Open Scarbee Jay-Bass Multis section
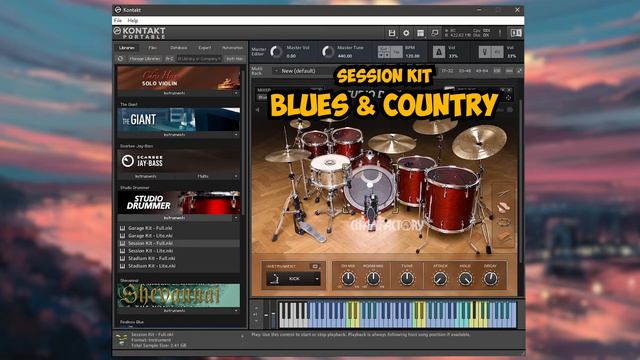The image size is (640, 360). 203,176
